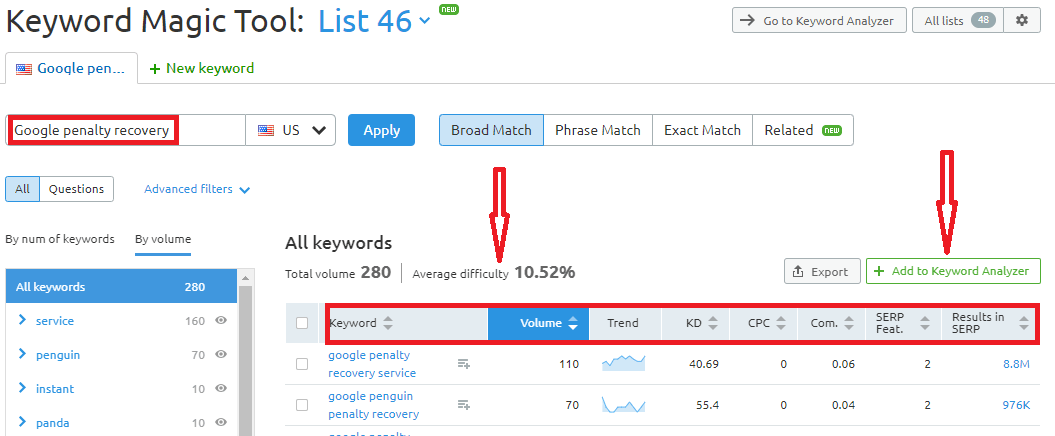Toggle eye icon for service group
Image resolution: width=1055 pixels, height=436 pixels.
pos(221,321)
